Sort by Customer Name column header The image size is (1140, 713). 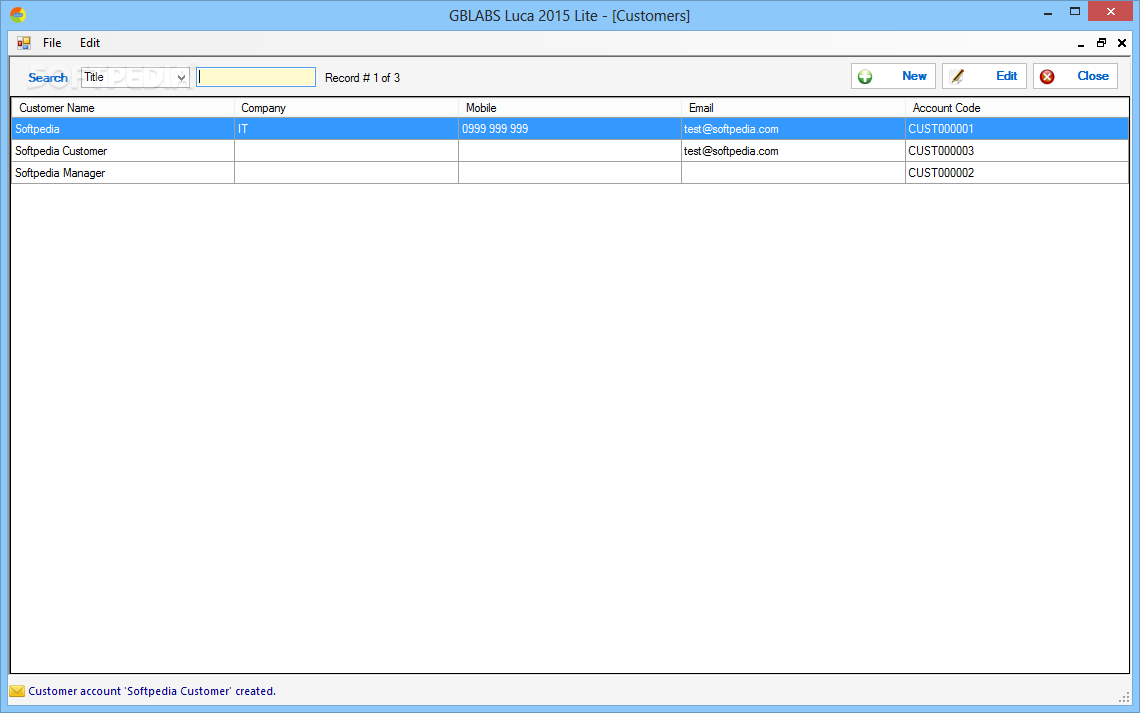pyautogui.click(x=122, y=108)
